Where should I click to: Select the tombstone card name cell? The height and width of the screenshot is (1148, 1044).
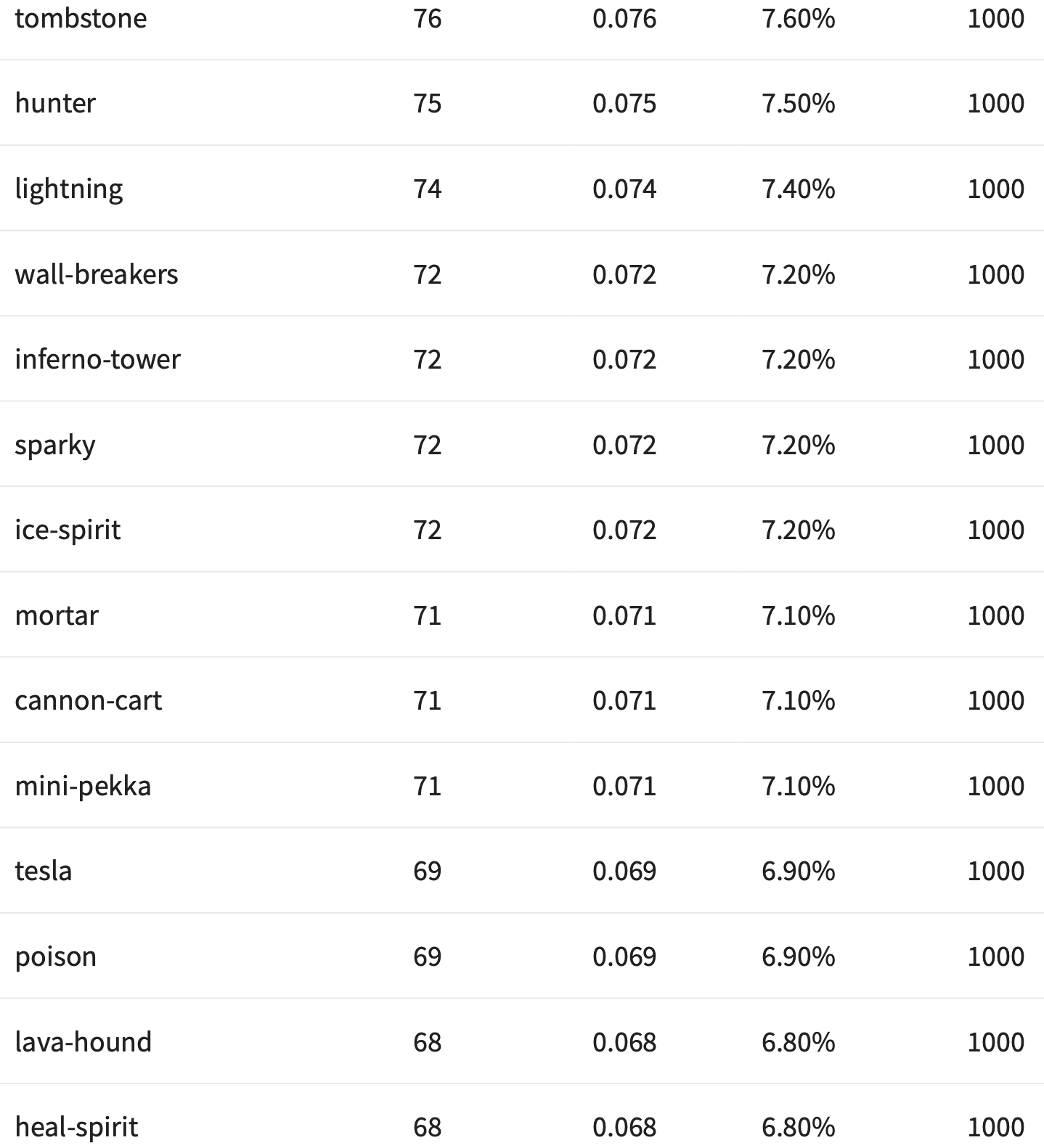pyautogui.click(x=81, y=18)
